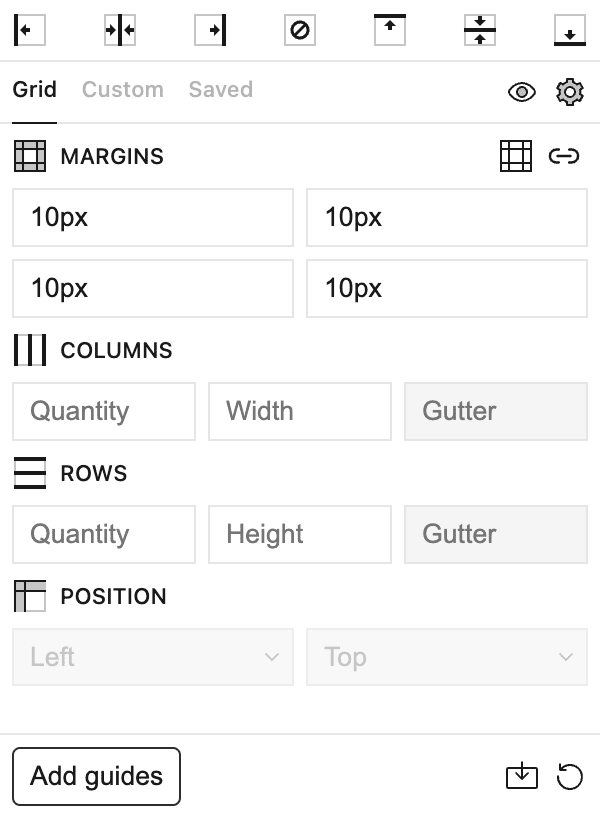Select the Grid tab
The height and width of the screenshot is (818, 600).
pyautogui.click(x=34, y=90)
